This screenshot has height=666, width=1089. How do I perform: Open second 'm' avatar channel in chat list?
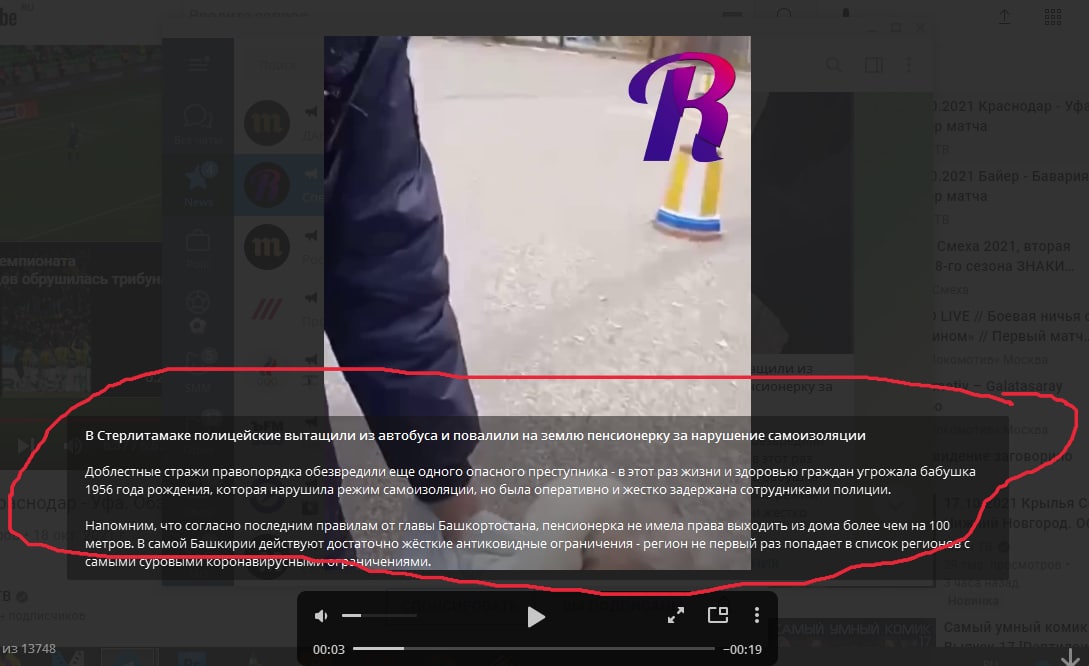coord(267,247)
